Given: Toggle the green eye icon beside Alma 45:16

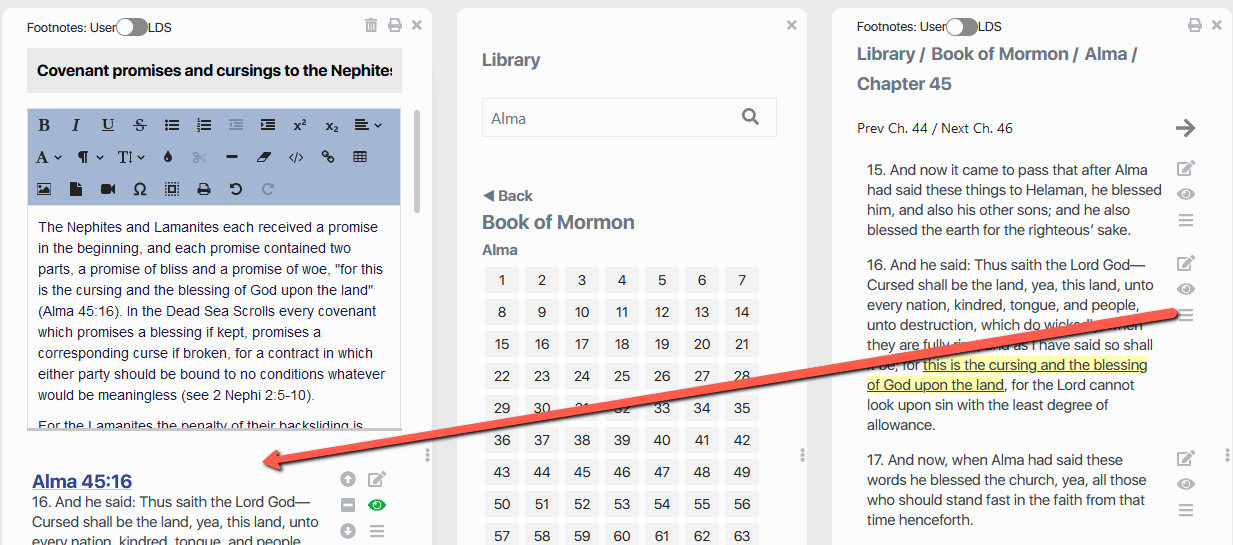Looking at the screenshot, I should 376,505.
